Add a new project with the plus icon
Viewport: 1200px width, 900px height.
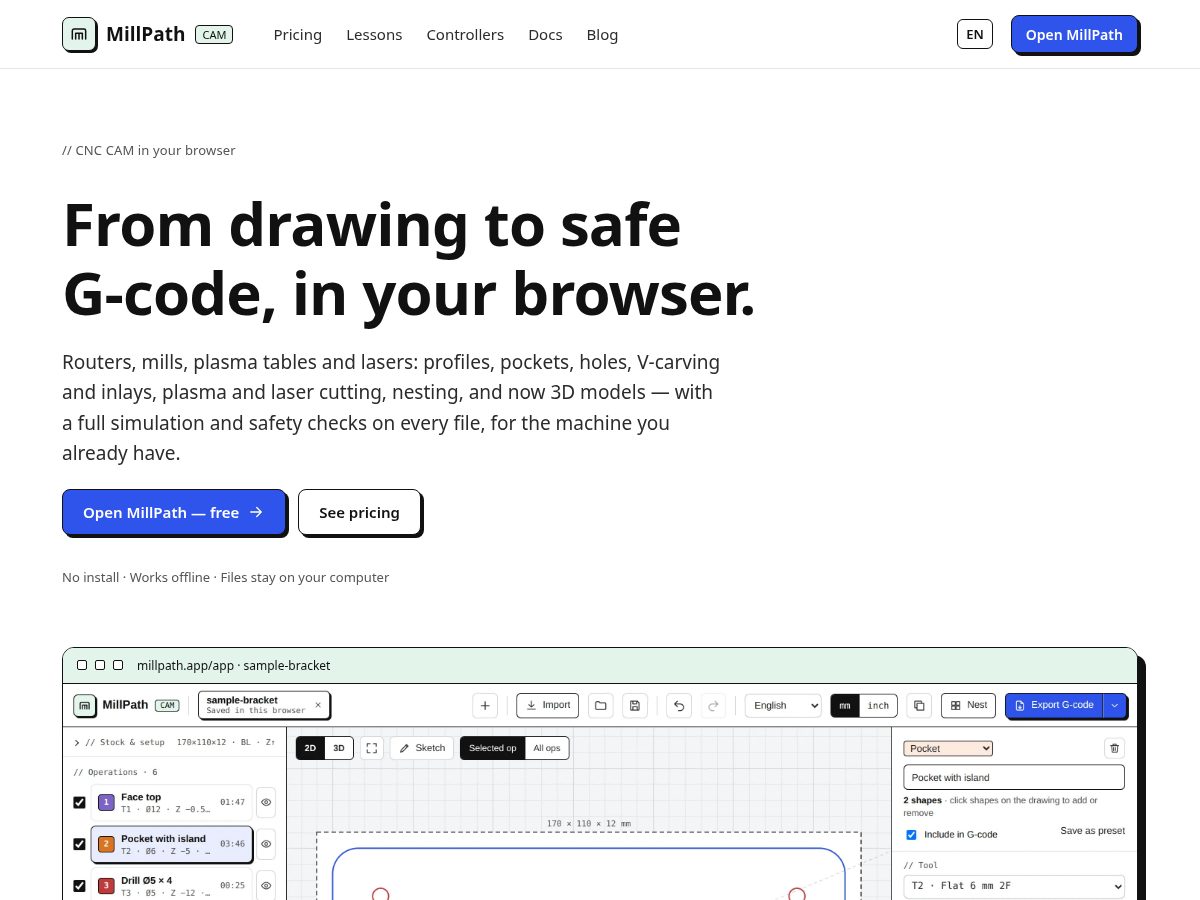pyautogui.click(x=485, y=705)
